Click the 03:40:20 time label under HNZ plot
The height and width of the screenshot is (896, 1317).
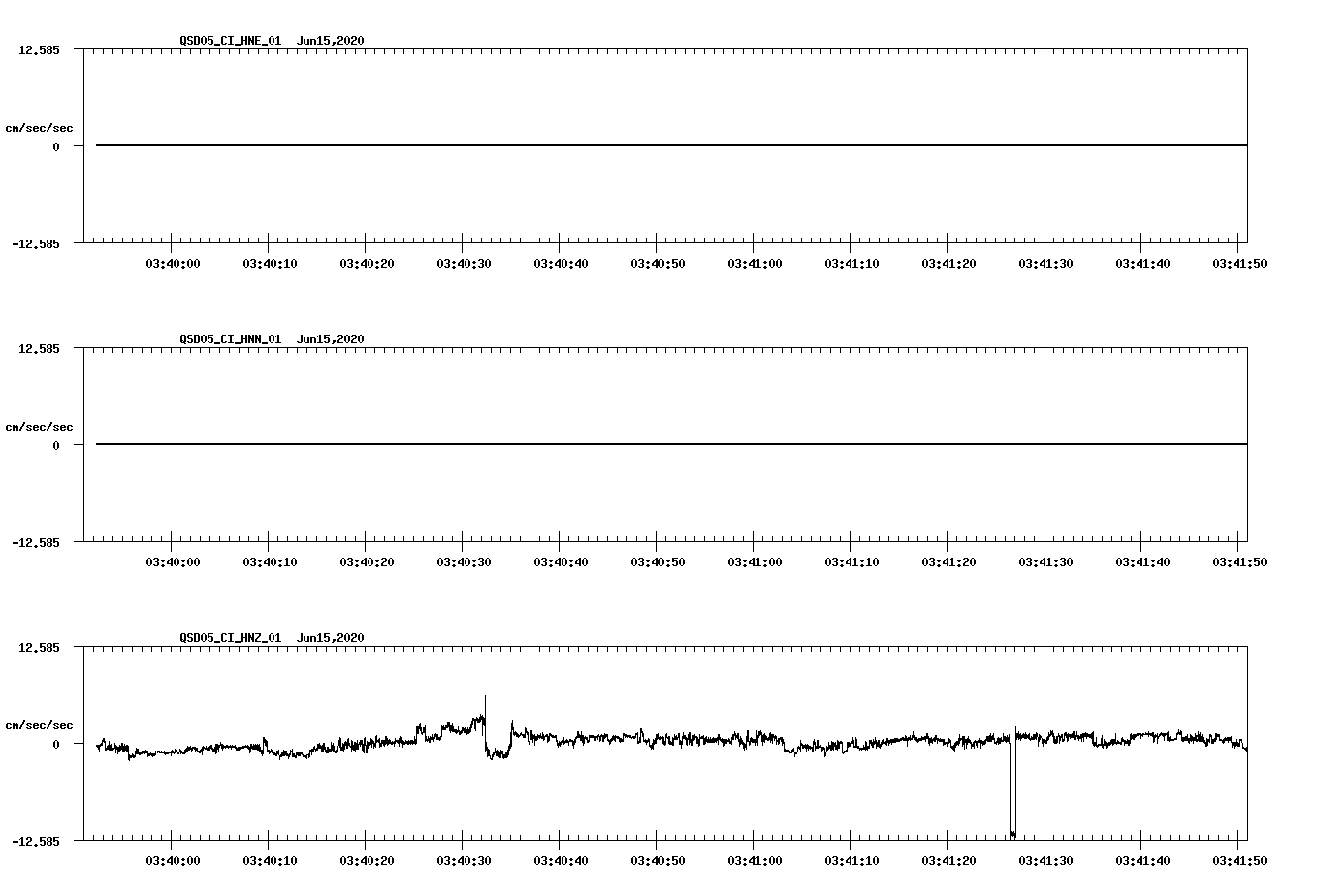point(367,860)
